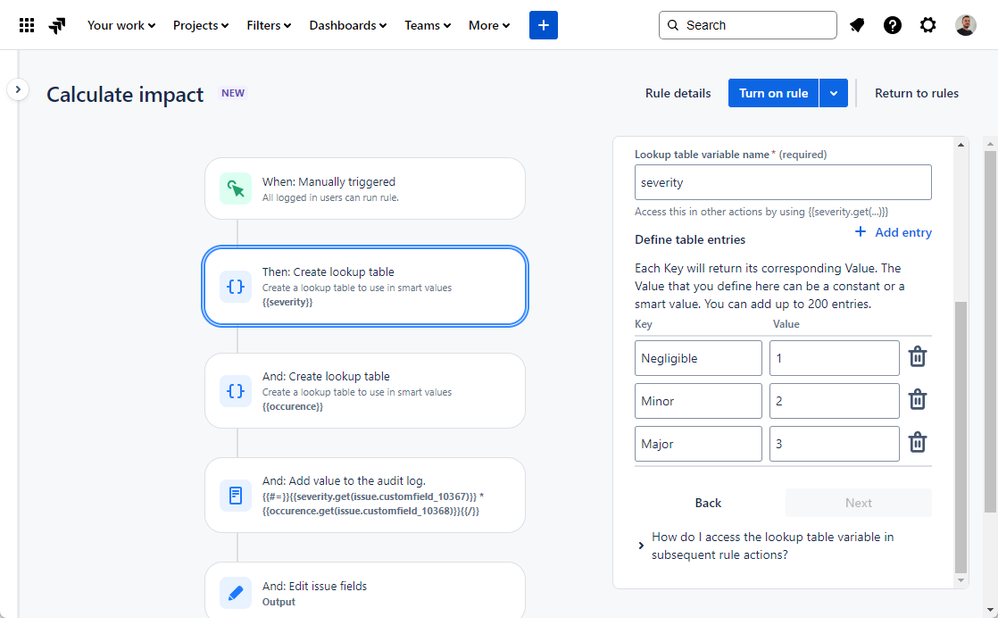Click the Minor key field
Viewport: 998px width, 618px height.
[698, 401]
